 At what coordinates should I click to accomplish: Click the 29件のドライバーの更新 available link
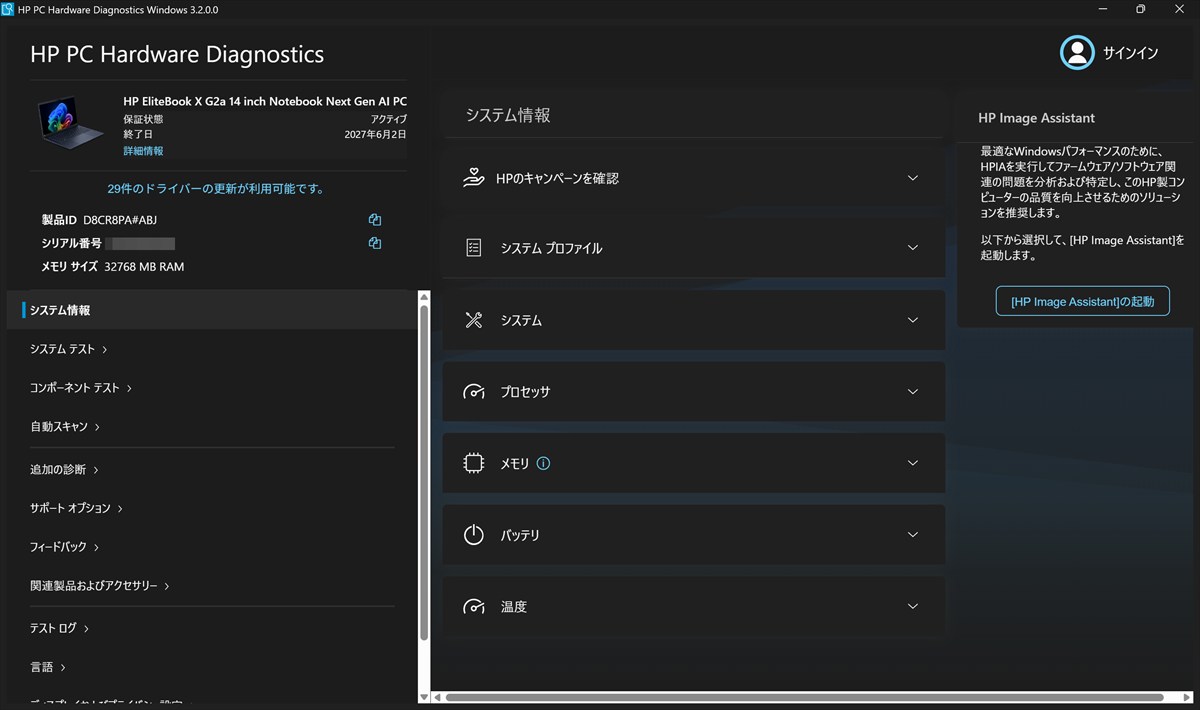tap(215, 188)
